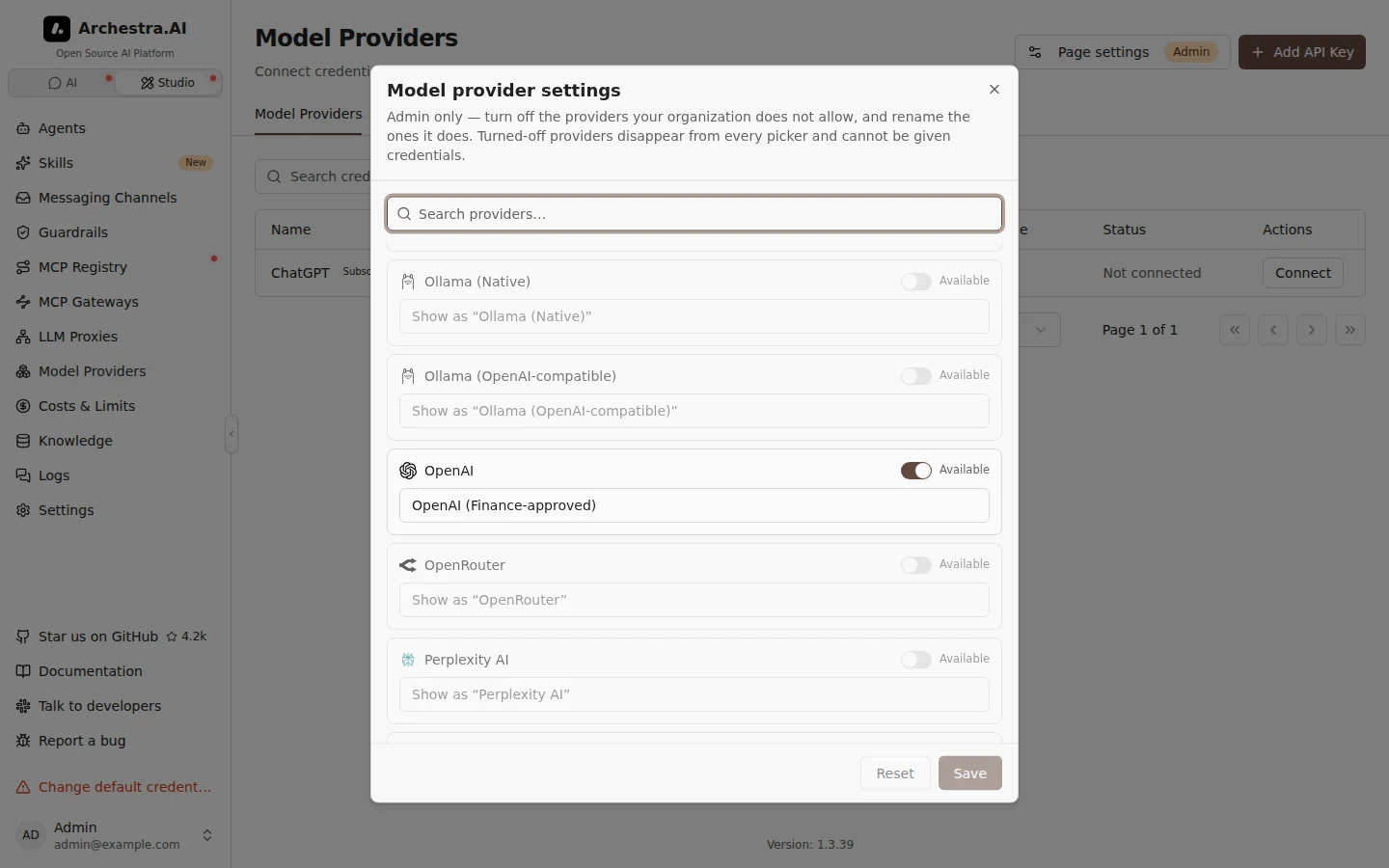Expand the Admin account menu

coord(115,835)
